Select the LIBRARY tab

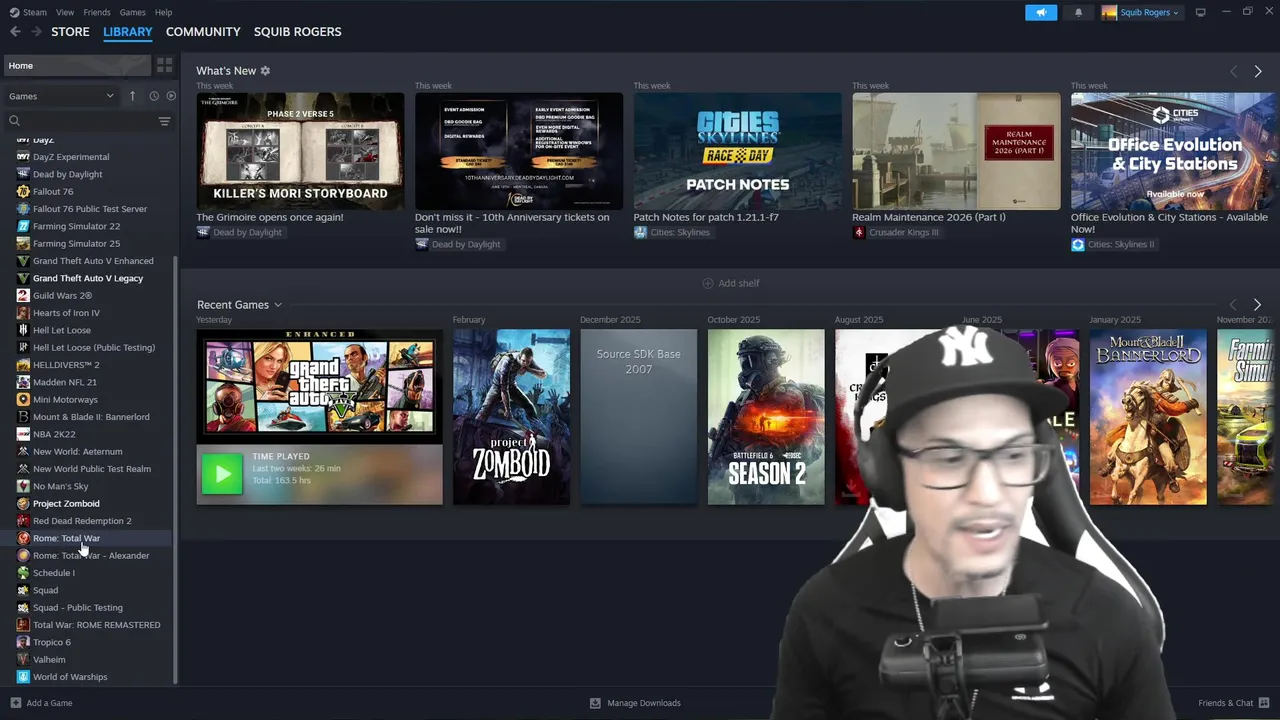128,32
